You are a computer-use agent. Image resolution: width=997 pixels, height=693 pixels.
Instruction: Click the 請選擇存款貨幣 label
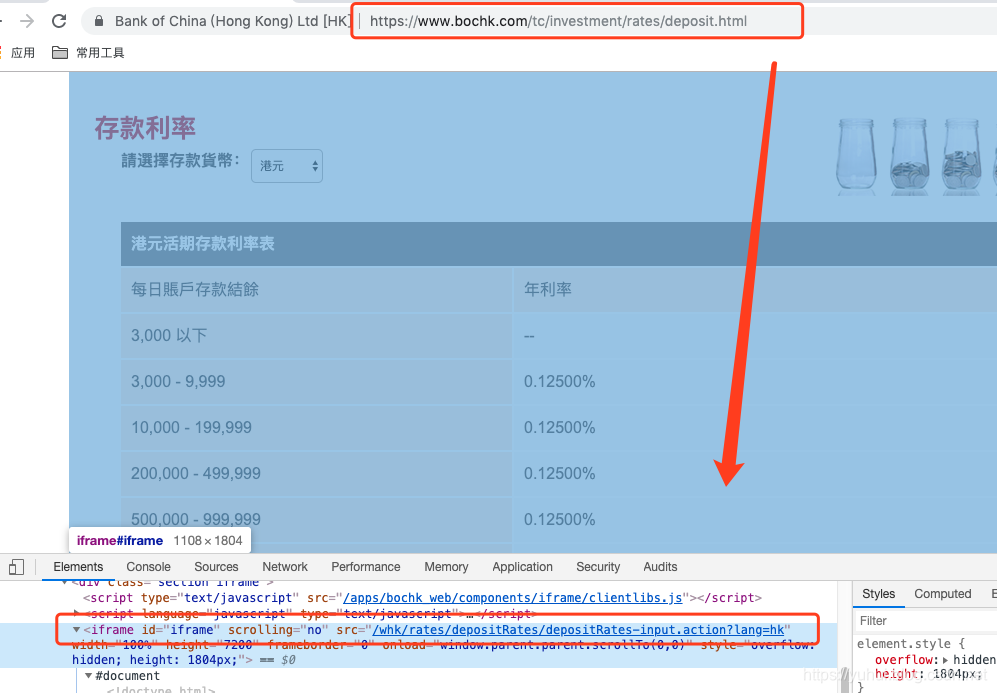[181, 160]
